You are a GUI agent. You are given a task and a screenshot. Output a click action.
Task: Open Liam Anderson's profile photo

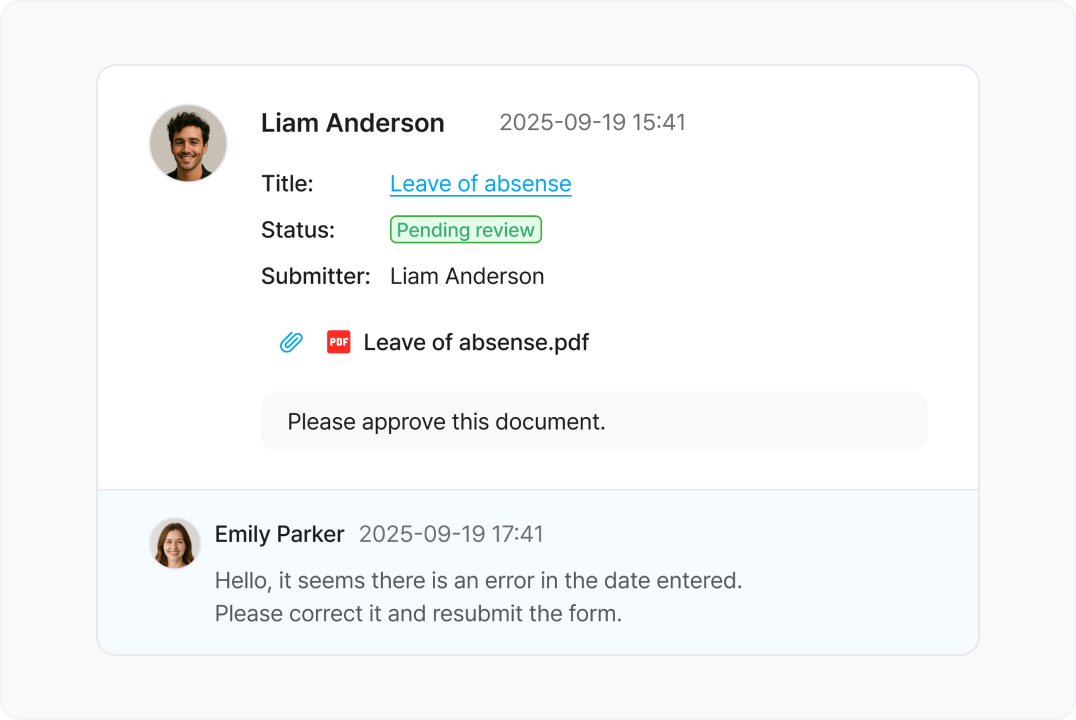188,143
